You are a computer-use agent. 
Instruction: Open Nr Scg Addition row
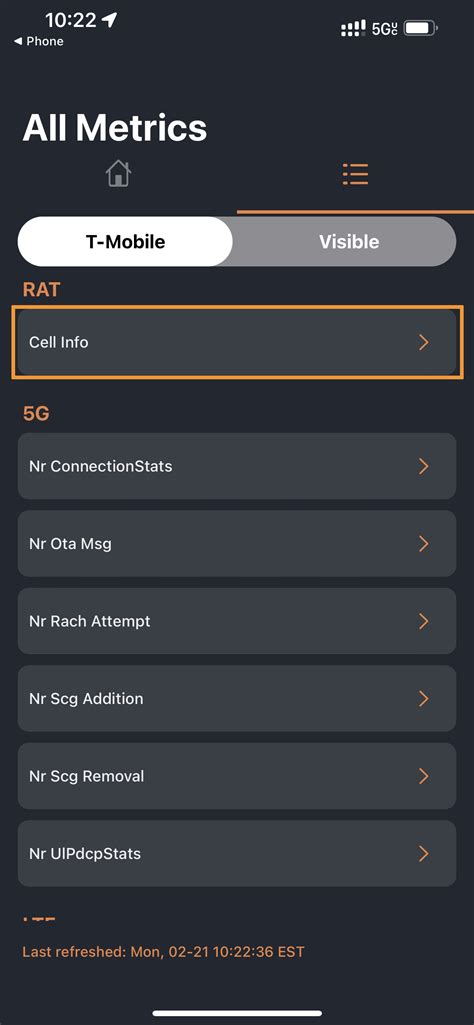(237, 698)
